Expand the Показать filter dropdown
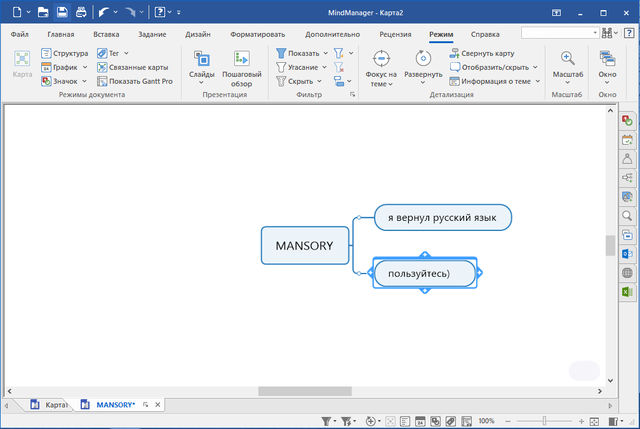 pyautogui.click(x=326, y=53)
